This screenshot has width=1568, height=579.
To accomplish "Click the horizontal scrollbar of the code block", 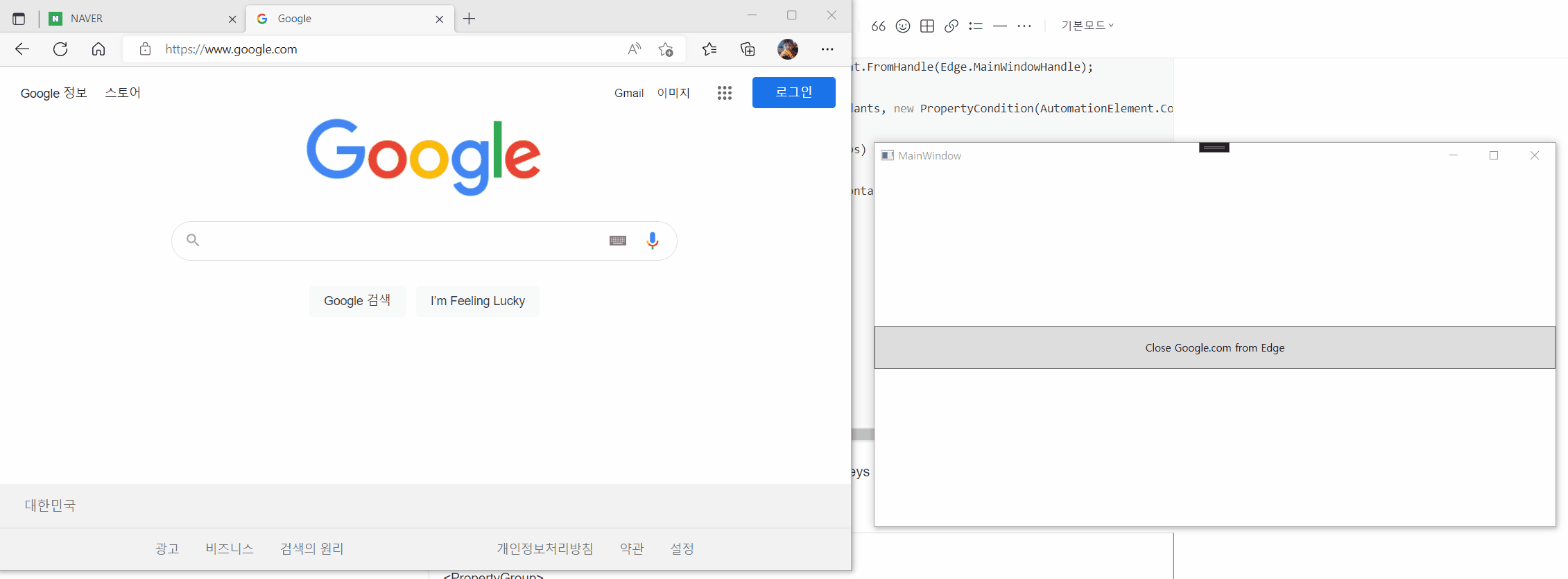I will click(x=863, y=435).
